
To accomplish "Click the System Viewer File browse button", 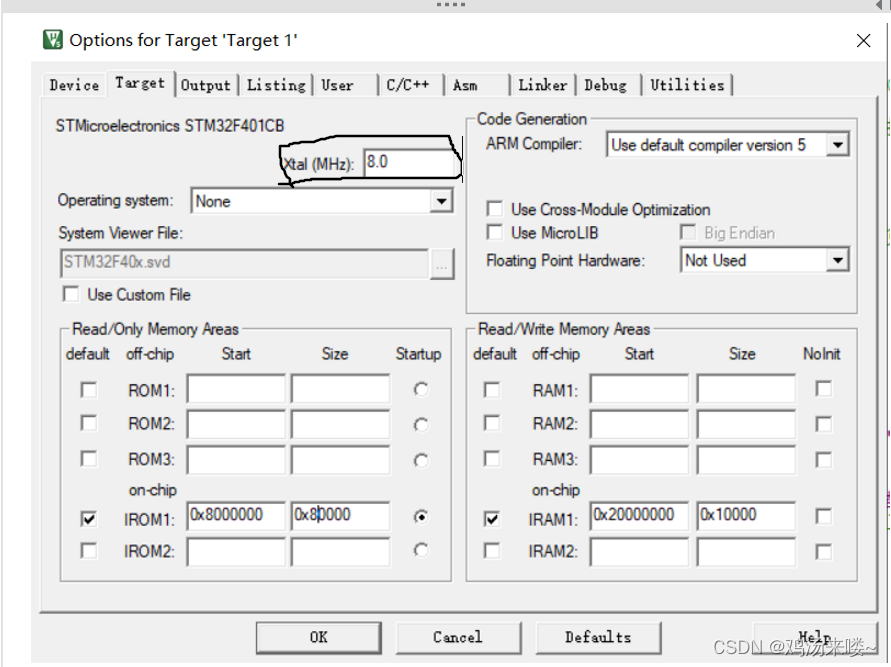I will pos(442,264).
